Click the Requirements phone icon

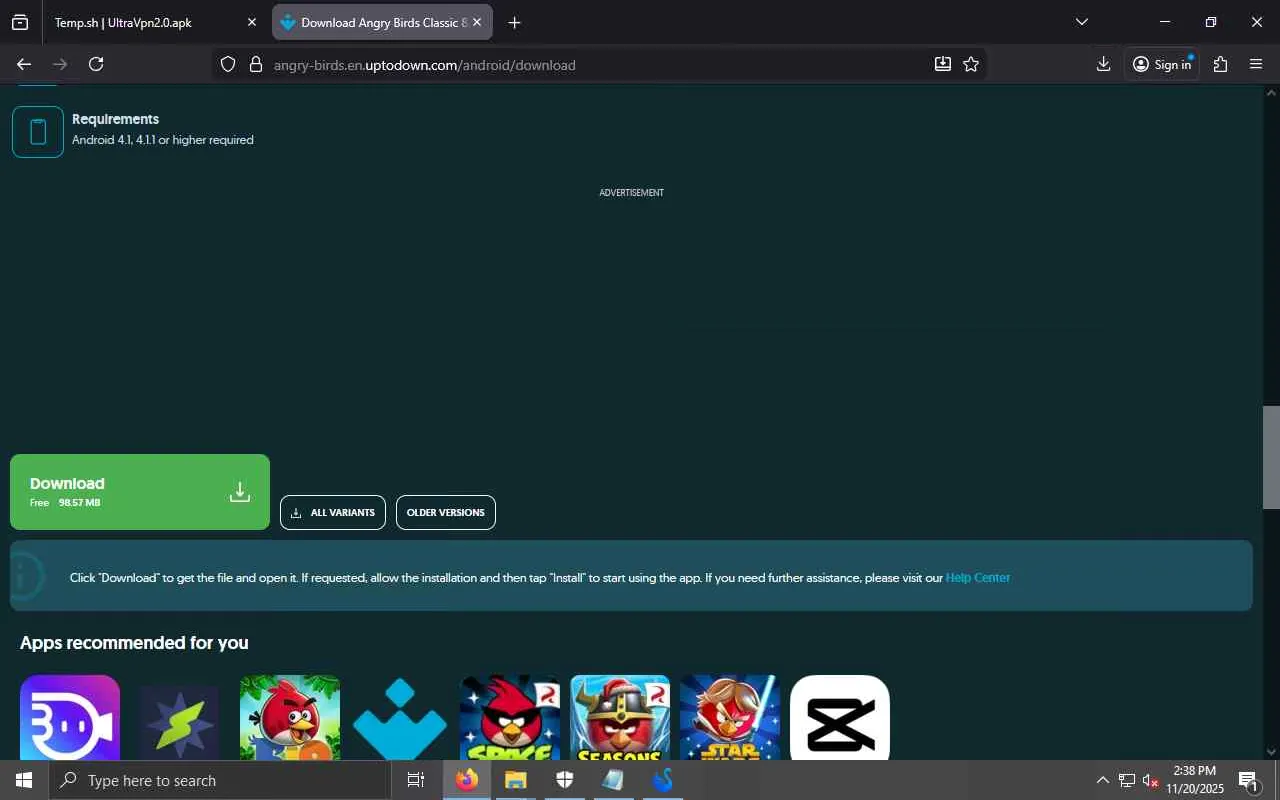tap(38, 132)
